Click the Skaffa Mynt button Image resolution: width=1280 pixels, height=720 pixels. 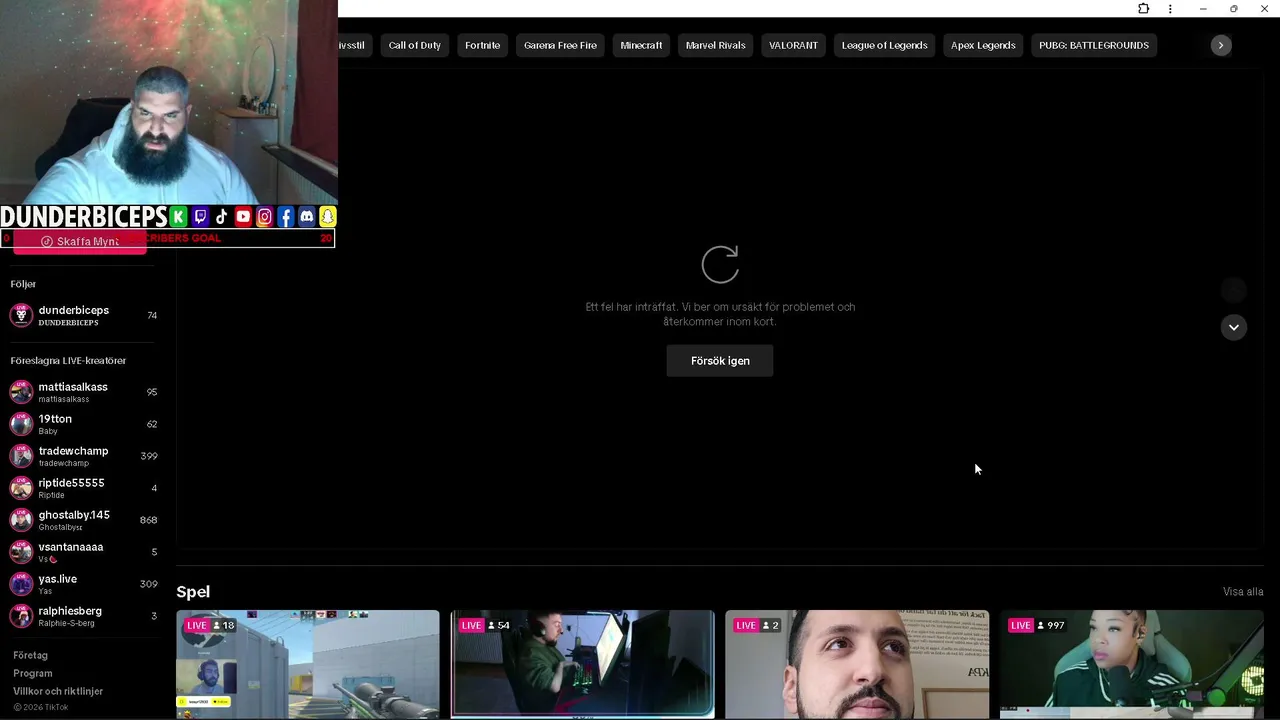click(x=80, y=242)
